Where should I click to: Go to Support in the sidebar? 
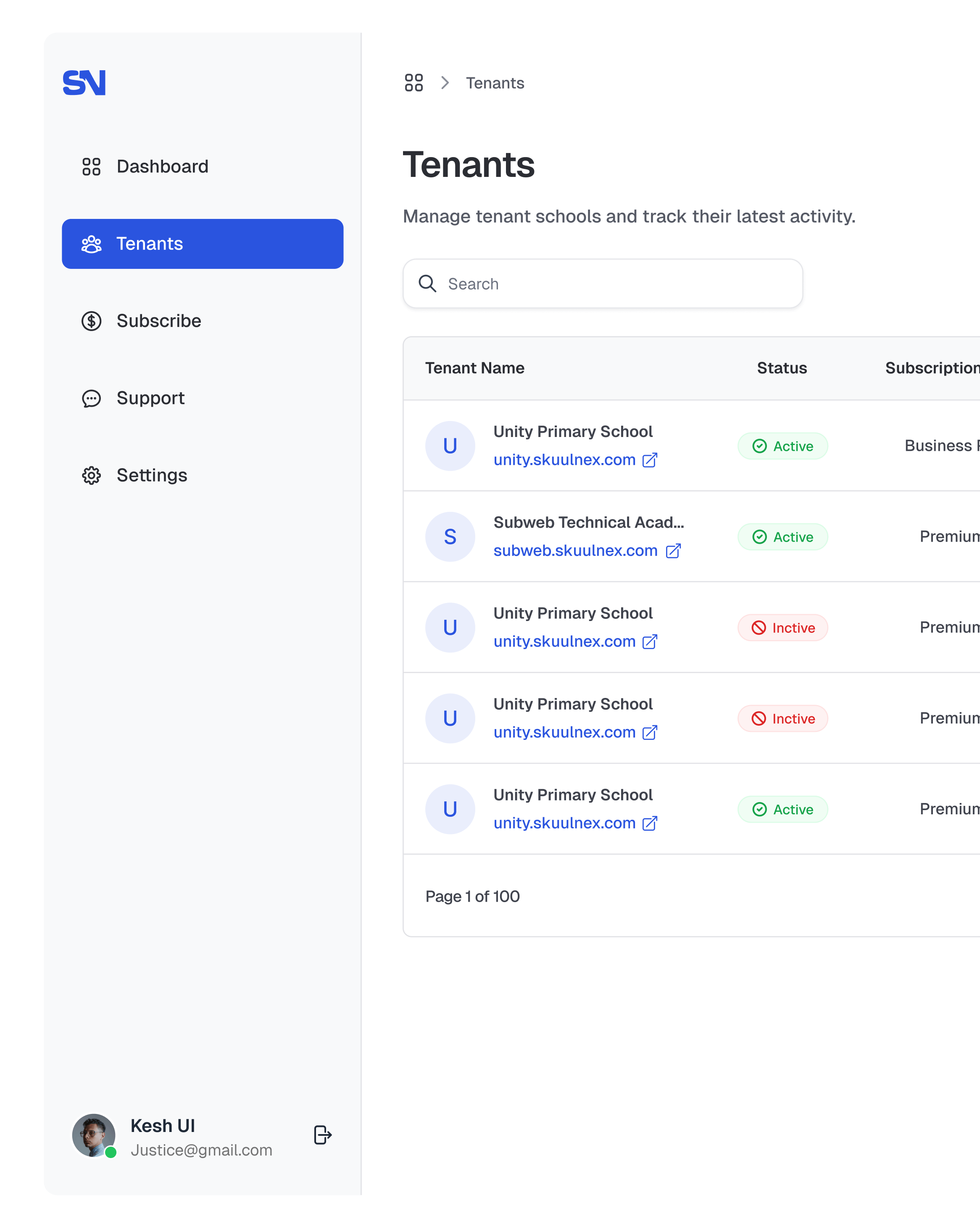[150, 398]
